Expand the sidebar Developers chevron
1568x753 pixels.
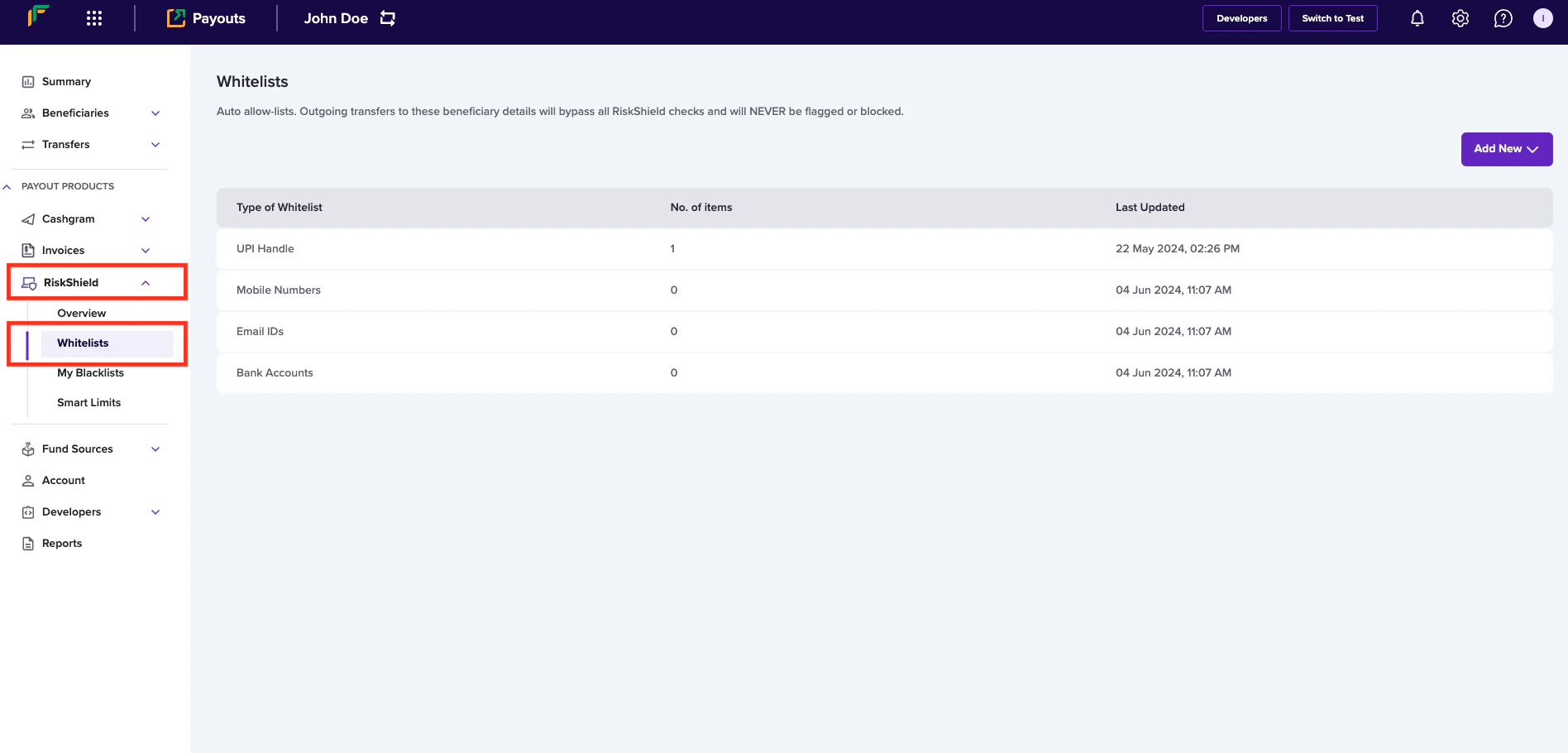[155, 512]
